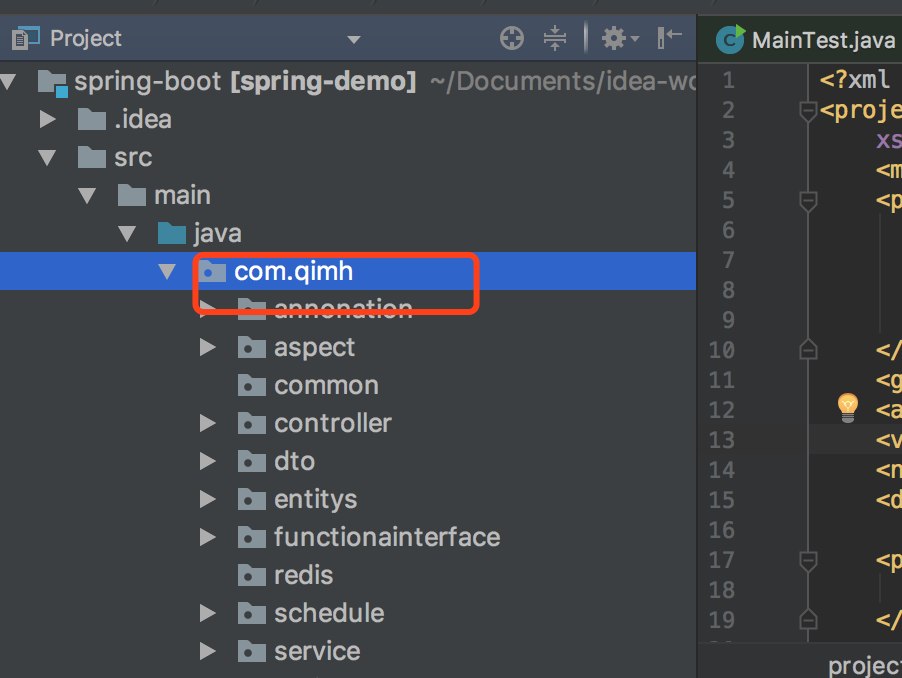Click the Scroll from Source target icon

(x=512, y=39)
